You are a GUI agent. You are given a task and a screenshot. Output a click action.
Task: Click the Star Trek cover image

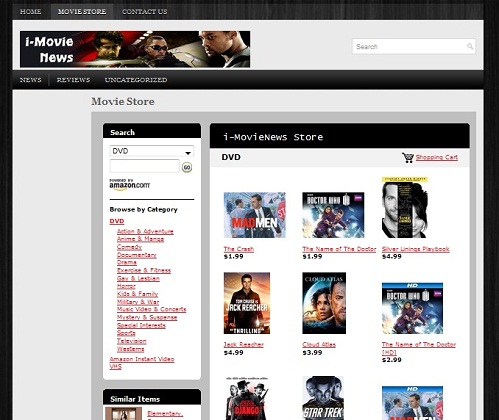click(x=323, y=398)
